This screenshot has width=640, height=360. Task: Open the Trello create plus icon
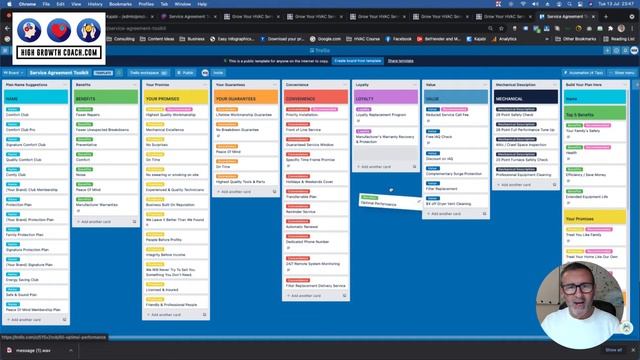607,51
